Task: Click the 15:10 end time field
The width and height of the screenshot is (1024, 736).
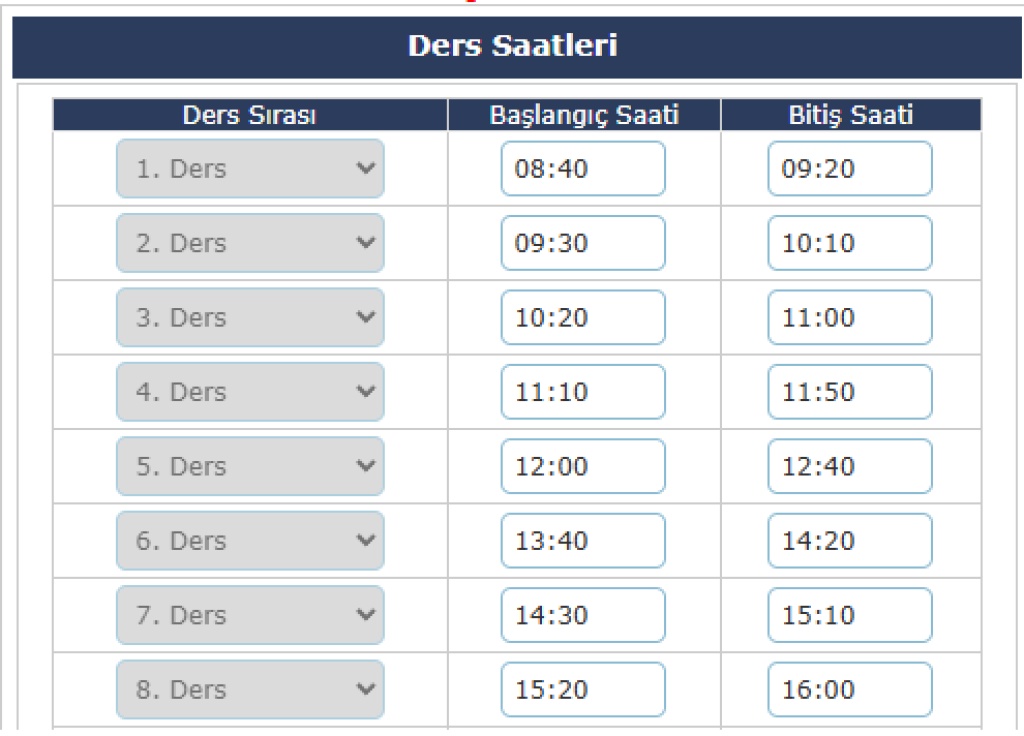Action: 850,615
